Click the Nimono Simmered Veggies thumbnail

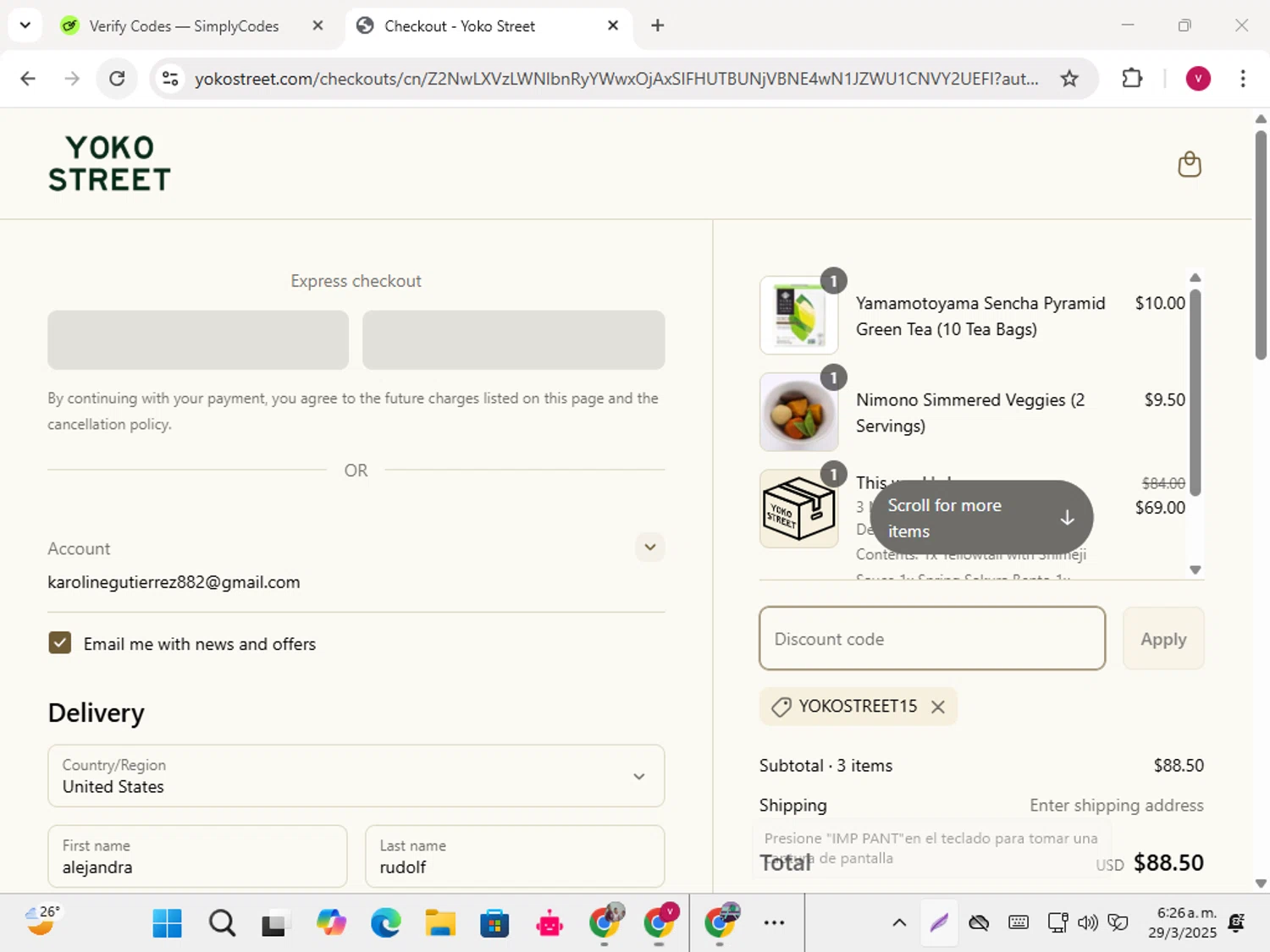pyautogui.click(x=798, y=412)
